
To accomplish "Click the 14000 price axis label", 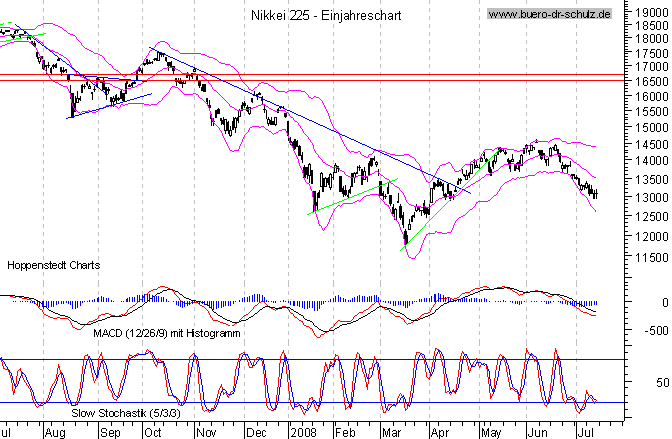I will (x=652, y=161).
